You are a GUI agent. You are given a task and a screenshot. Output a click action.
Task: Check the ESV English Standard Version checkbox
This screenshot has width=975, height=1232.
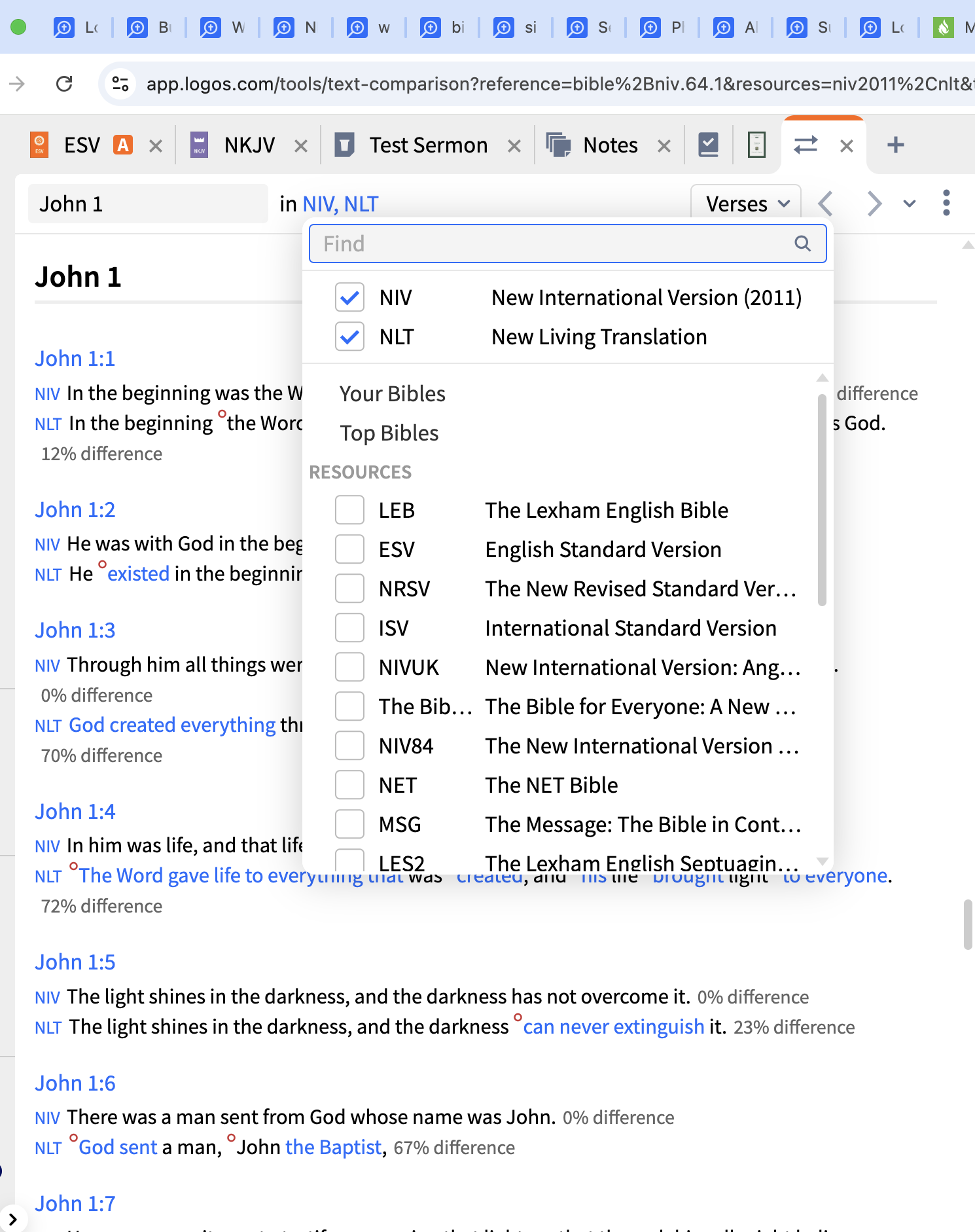pyautogui.click(x=349, y=549)
